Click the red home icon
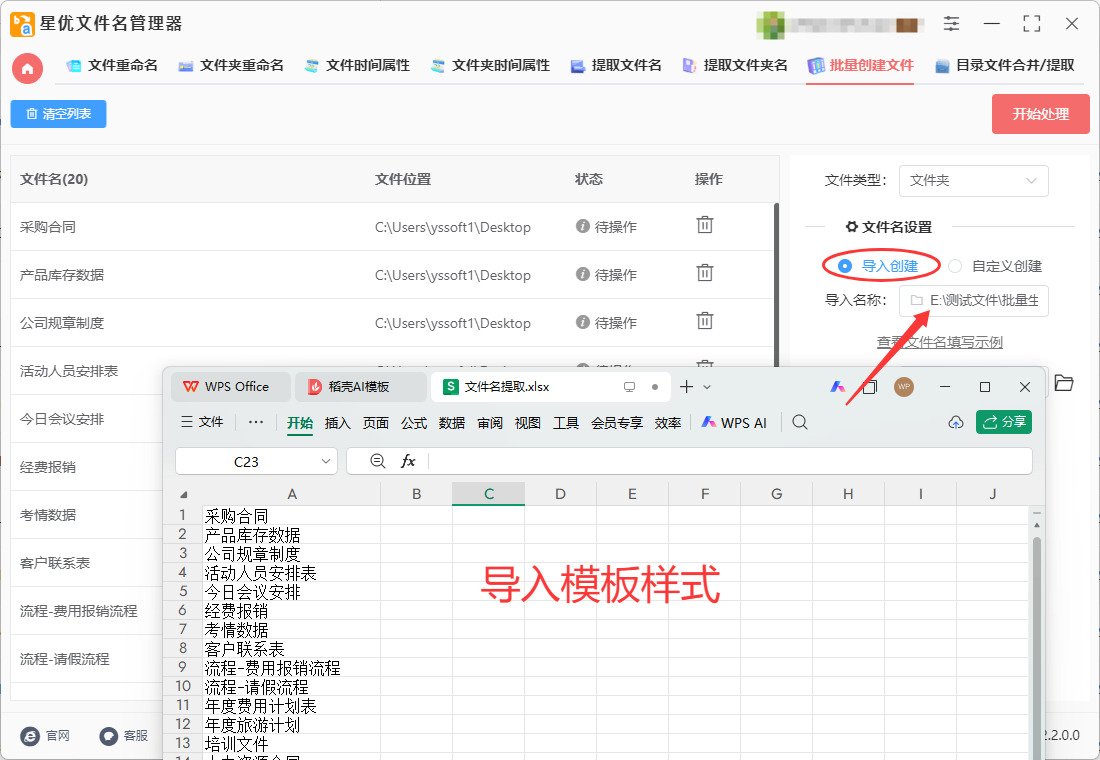 point(27,69)
